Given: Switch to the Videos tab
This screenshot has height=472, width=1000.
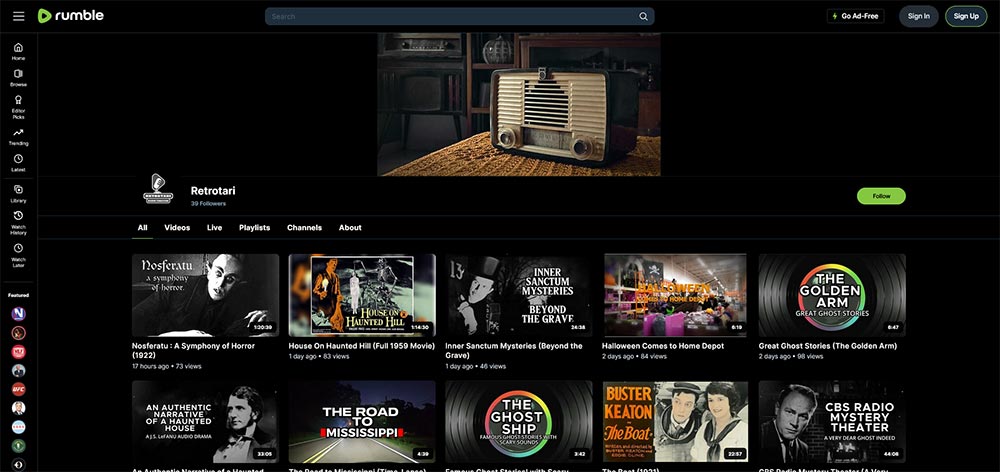Looking at the screenshot, I should coord(177,228).
